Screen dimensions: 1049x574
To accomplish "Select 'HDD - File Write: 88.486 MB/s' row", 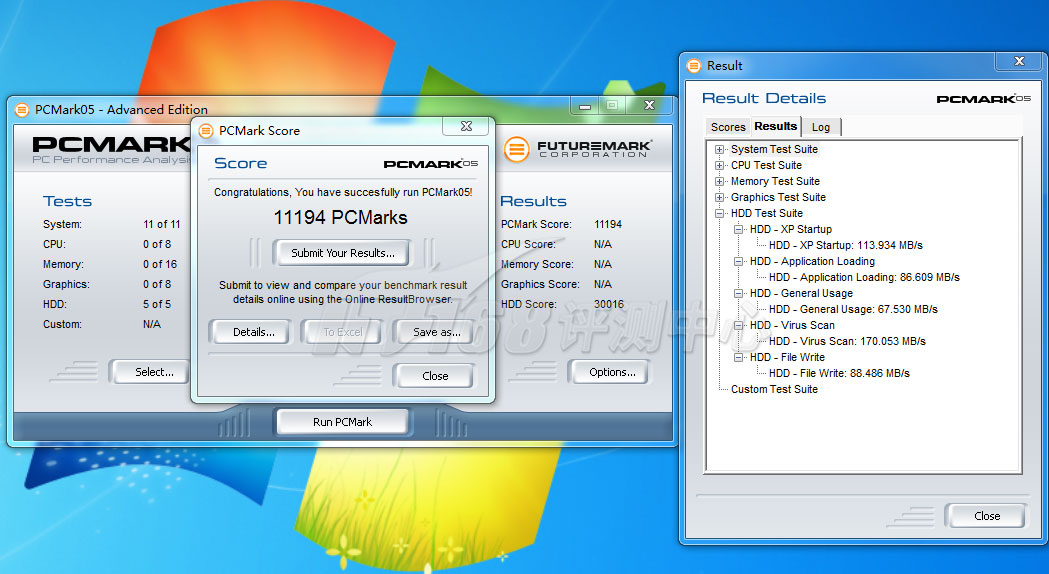I will (x=839, y=373).
